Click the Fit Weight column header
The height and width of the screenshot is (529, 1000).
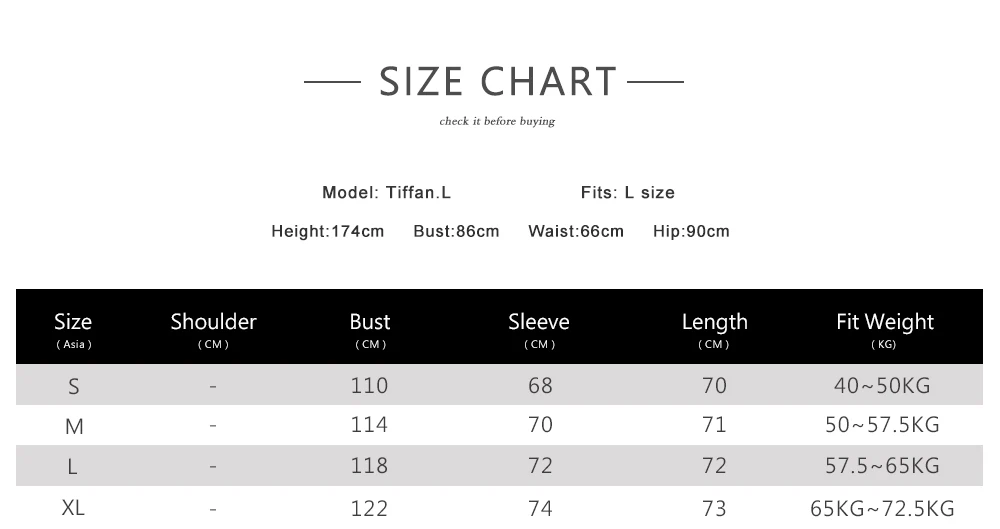885,329
